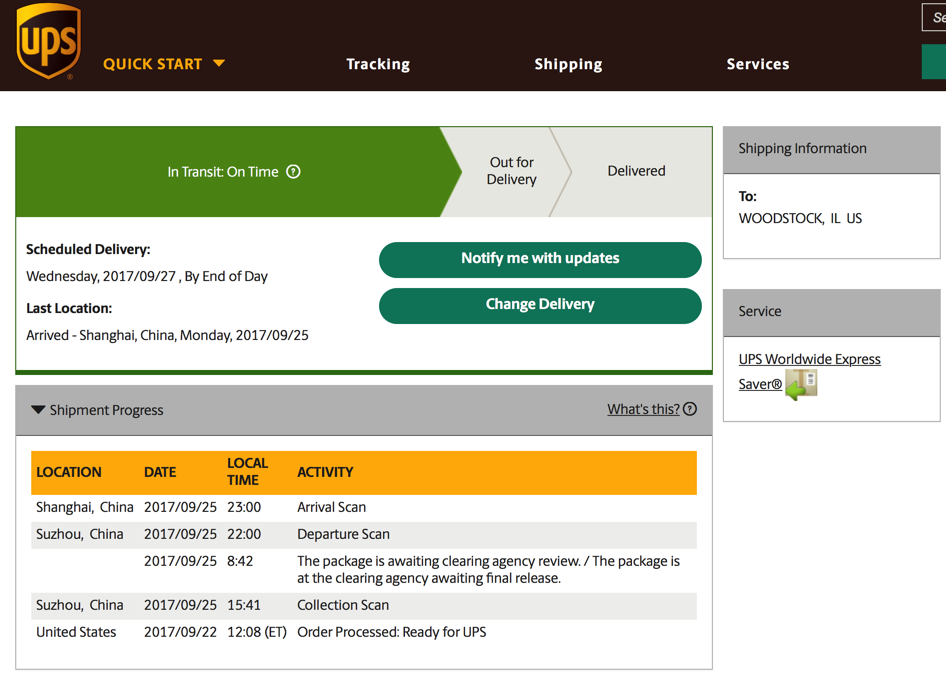Viewport: 946px width, 682px height.
Task: Open the What's this? link
Action: coord(643,409)
